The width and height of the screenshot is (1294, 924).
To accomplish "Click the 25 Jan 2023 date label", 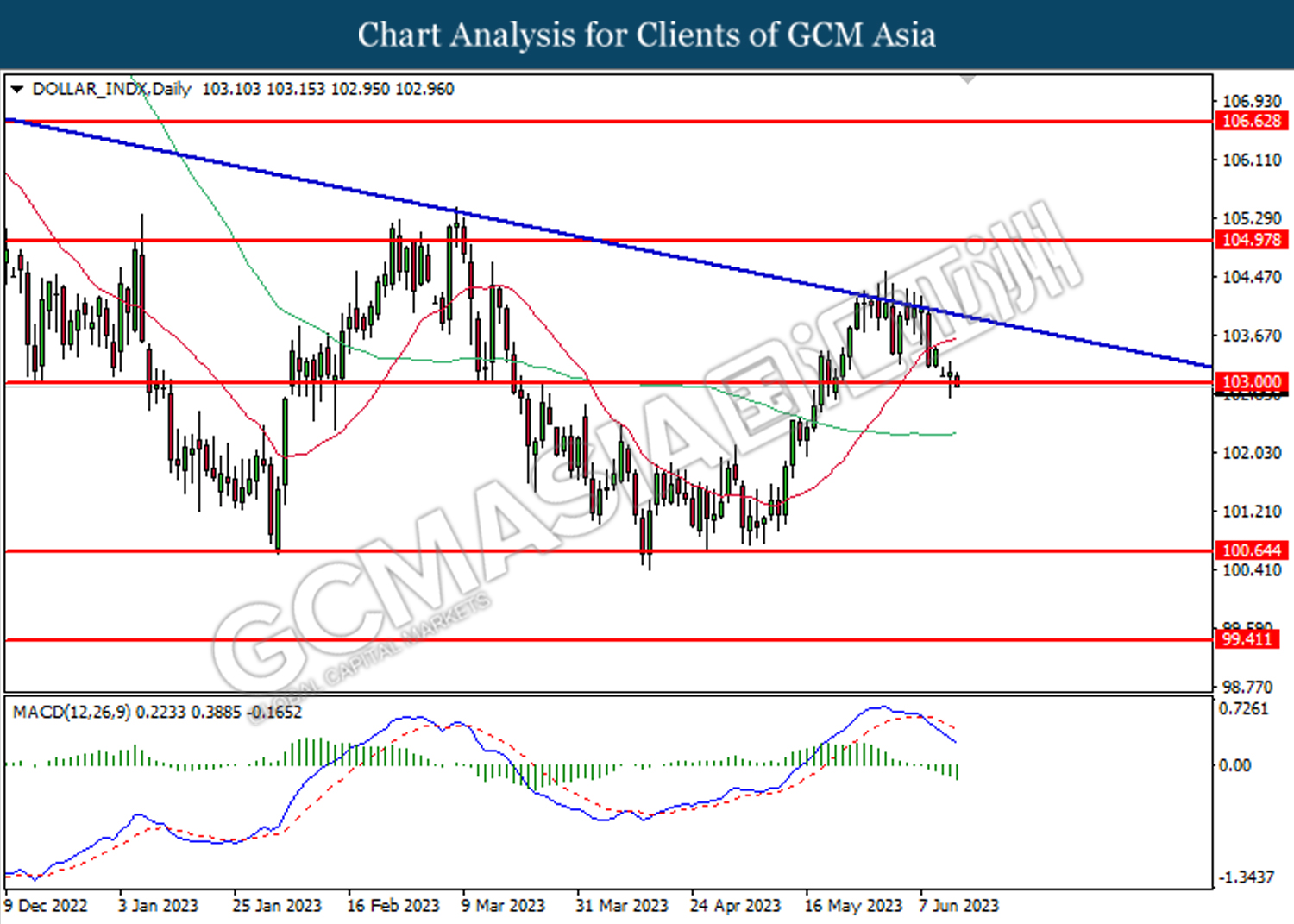I will (277, 905).
